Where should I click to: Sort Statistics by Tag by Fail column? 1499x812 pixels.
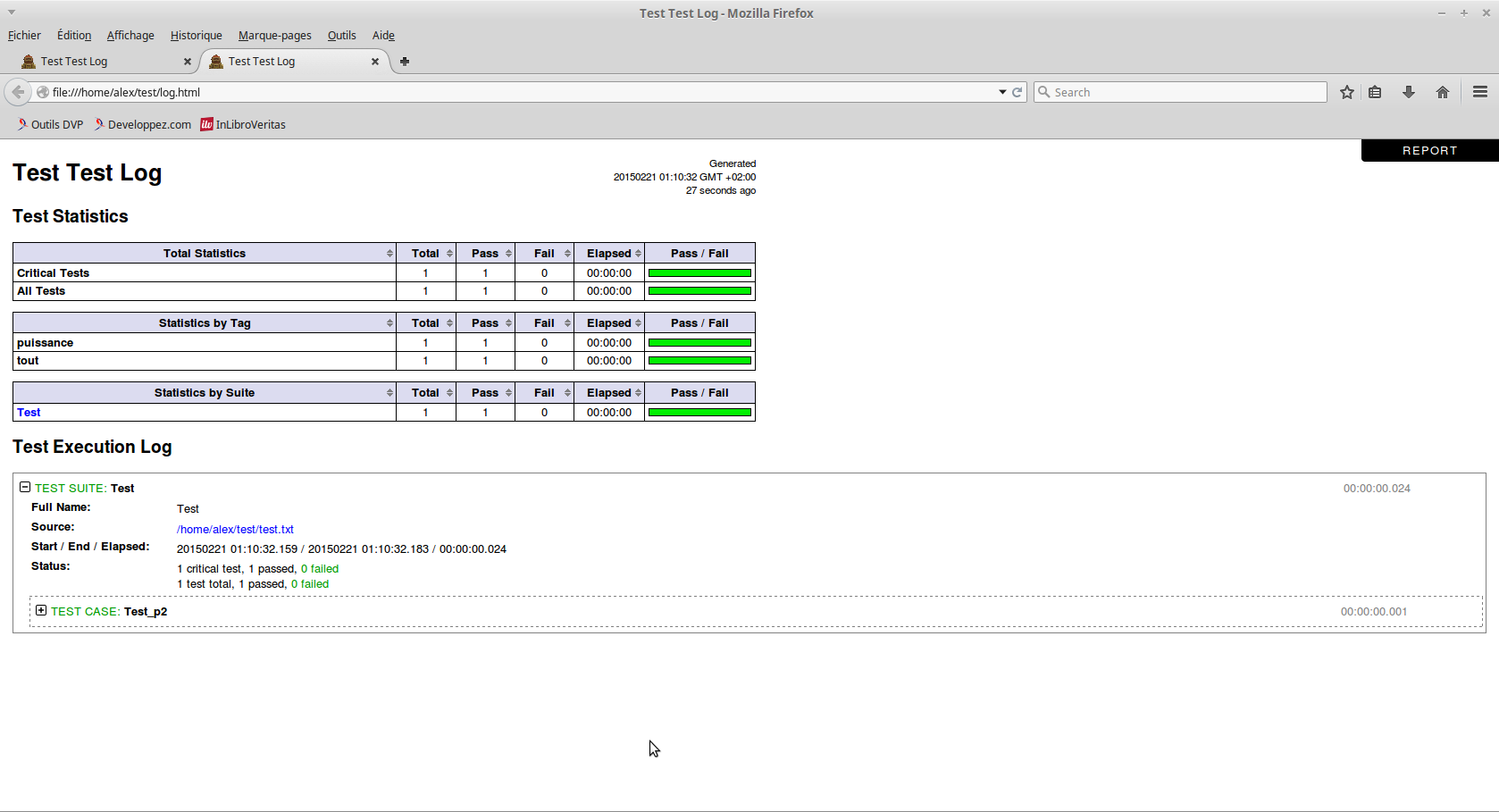(544, 323)
